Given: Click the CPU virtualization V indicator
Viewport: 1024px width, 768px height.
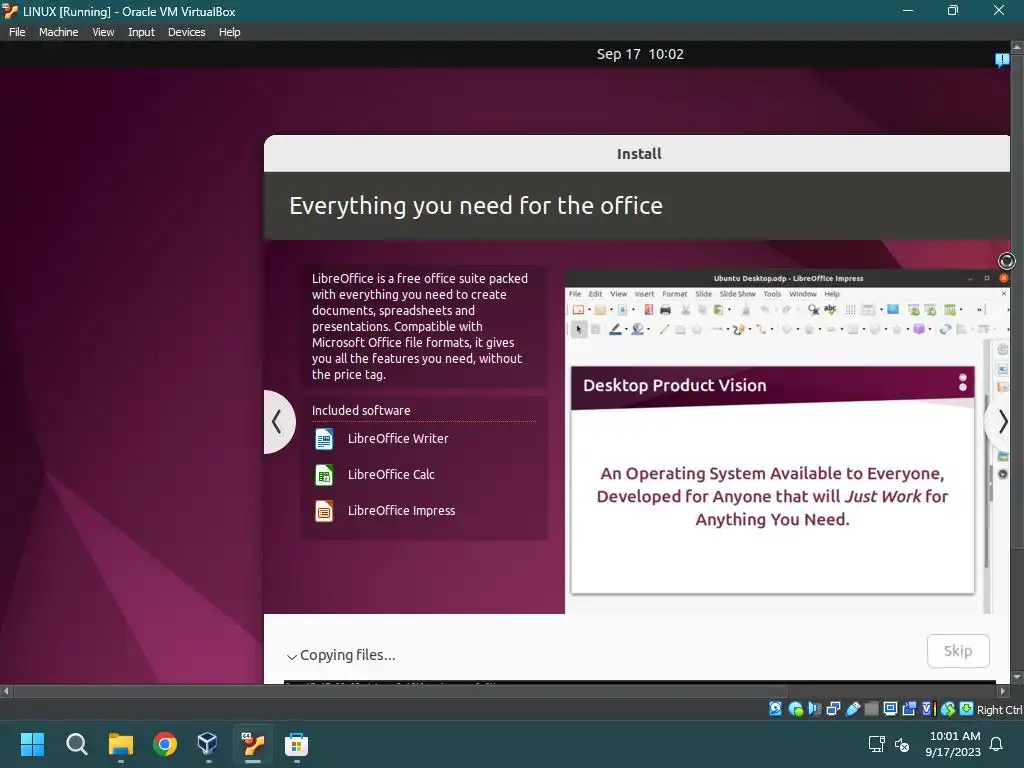Looking at the screenshot, I should (x=927, y=709).
